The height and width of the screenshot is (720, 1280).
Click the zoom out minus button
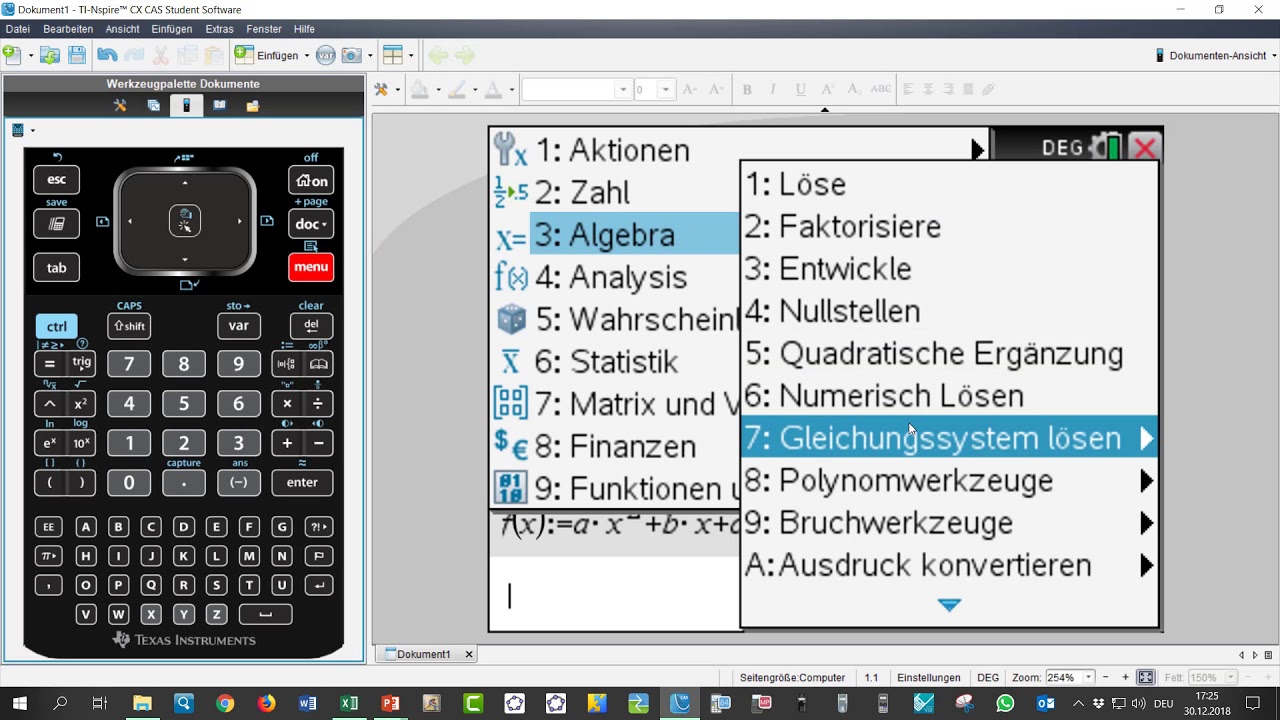pos(1106,677)
